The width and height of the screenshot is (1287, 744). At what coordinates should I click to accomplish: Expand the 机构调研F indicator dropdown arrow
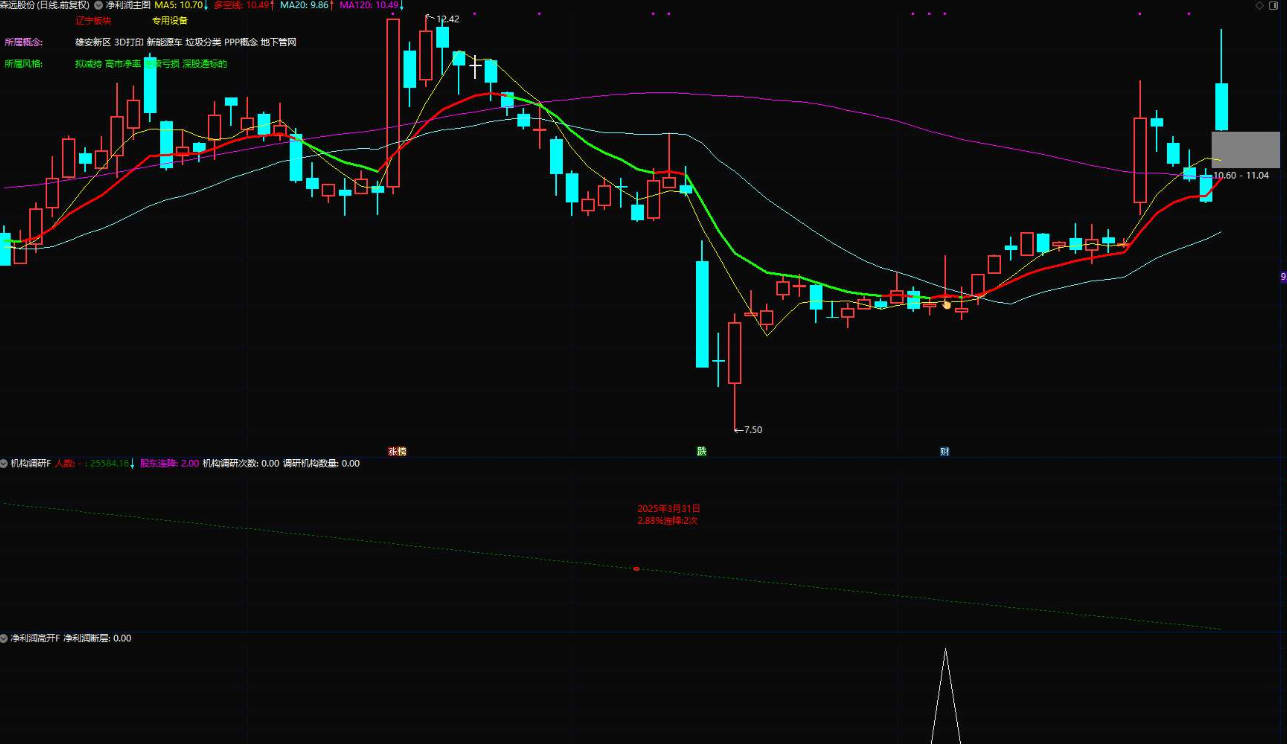point(4,463)
